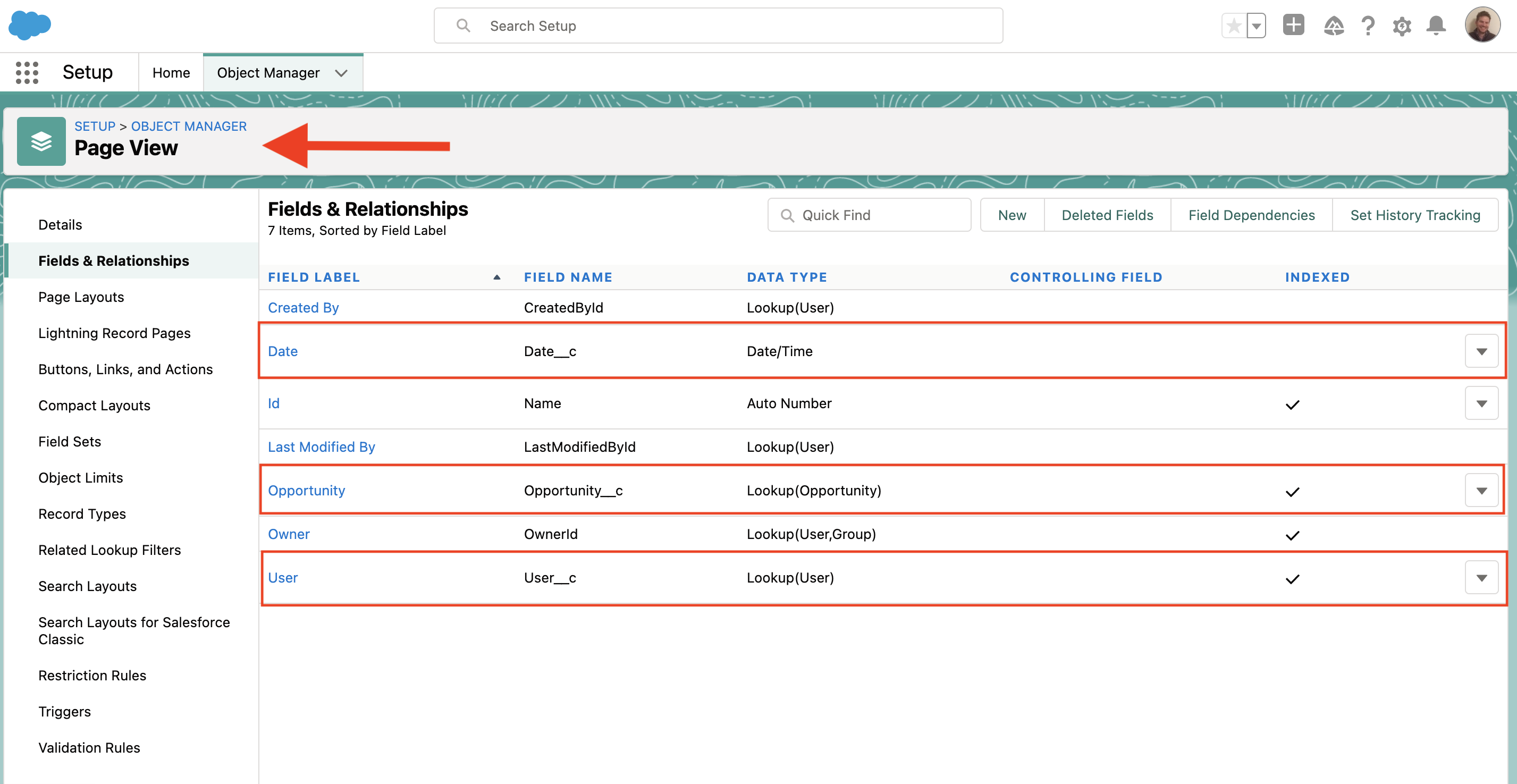Open the notifications bell icon
Image resolution: width=1517 pixels, height=784 pixels.
point(1436,26)
